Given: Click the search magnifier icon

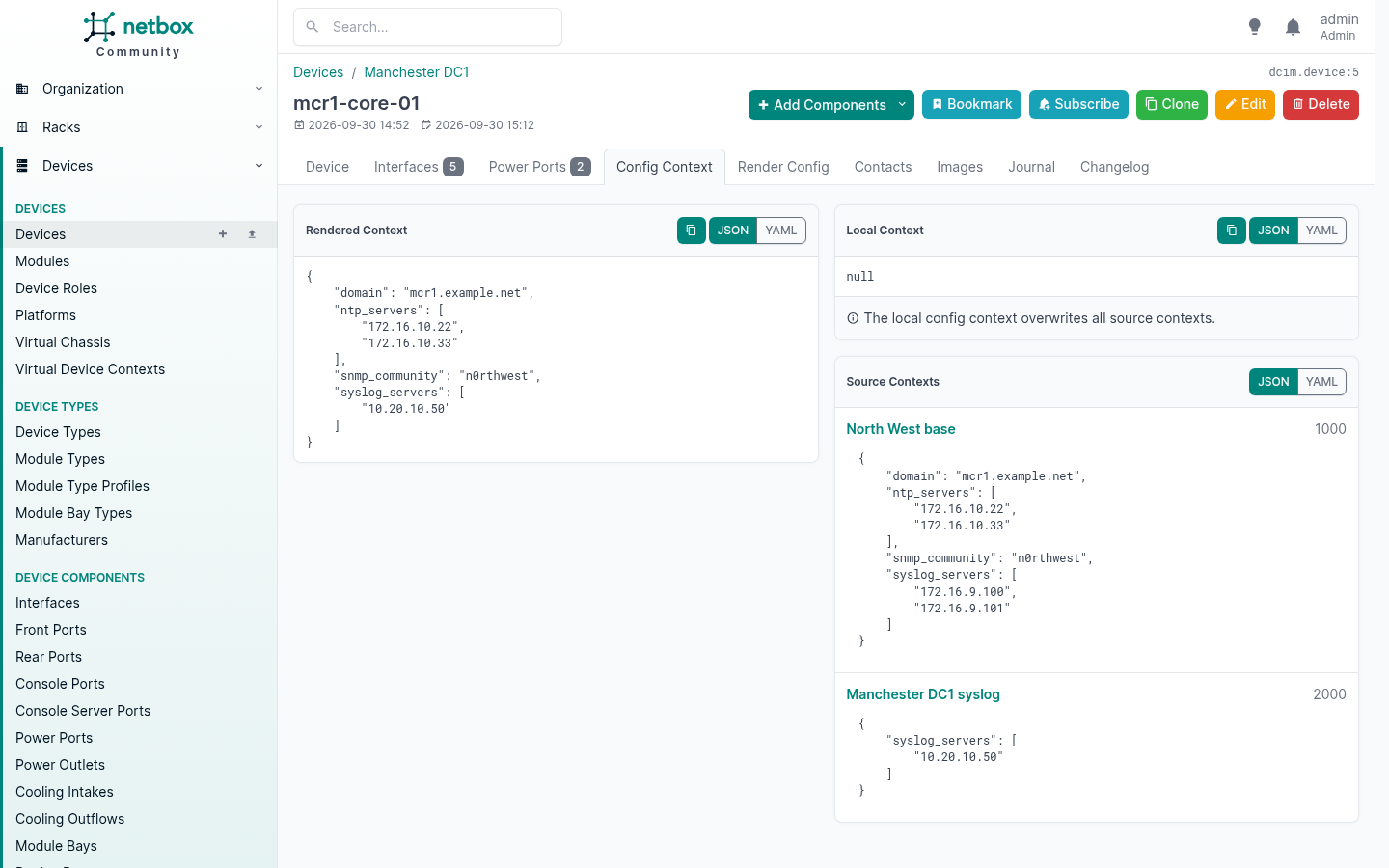Looking at the screenshot, I should (313, 27).
